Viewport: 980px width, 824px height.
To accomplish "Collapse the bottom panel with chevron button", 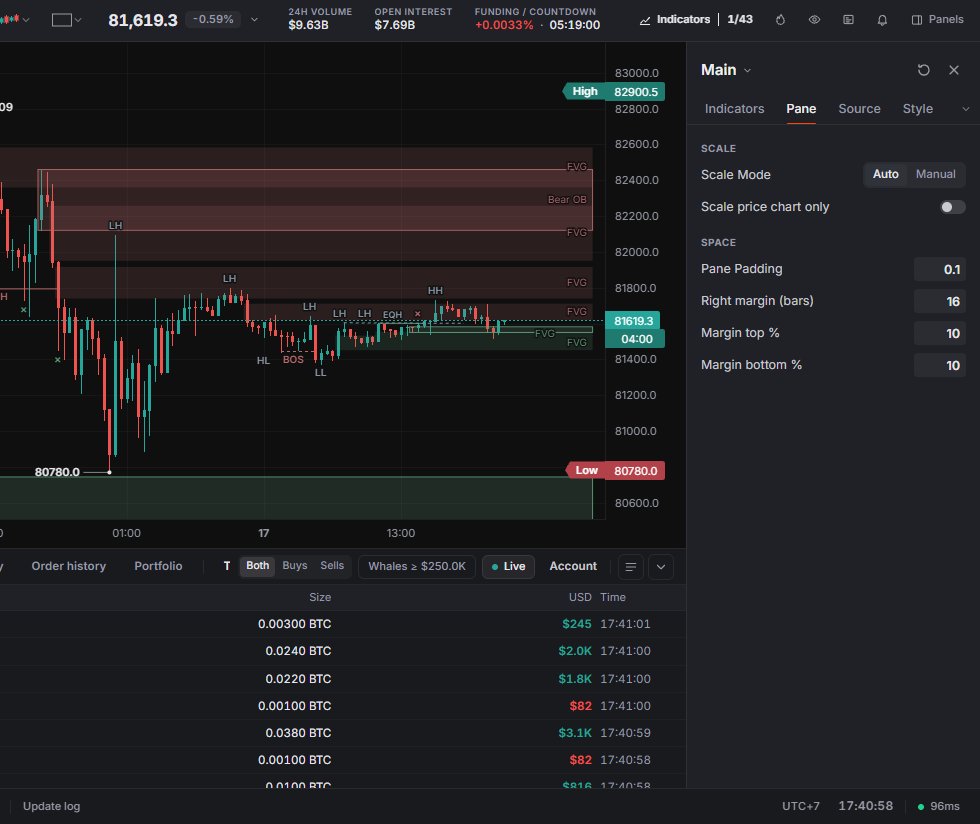I will (661, 567).
